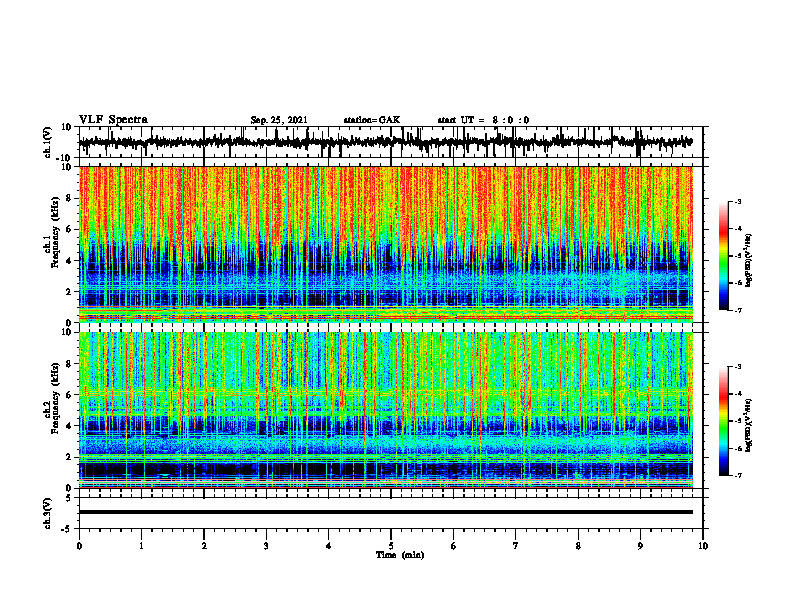Click the "8" kHz tick on ch.2 spectrogram
The height and width of the screenshot is (612, 792).
[x=70, y=364]
